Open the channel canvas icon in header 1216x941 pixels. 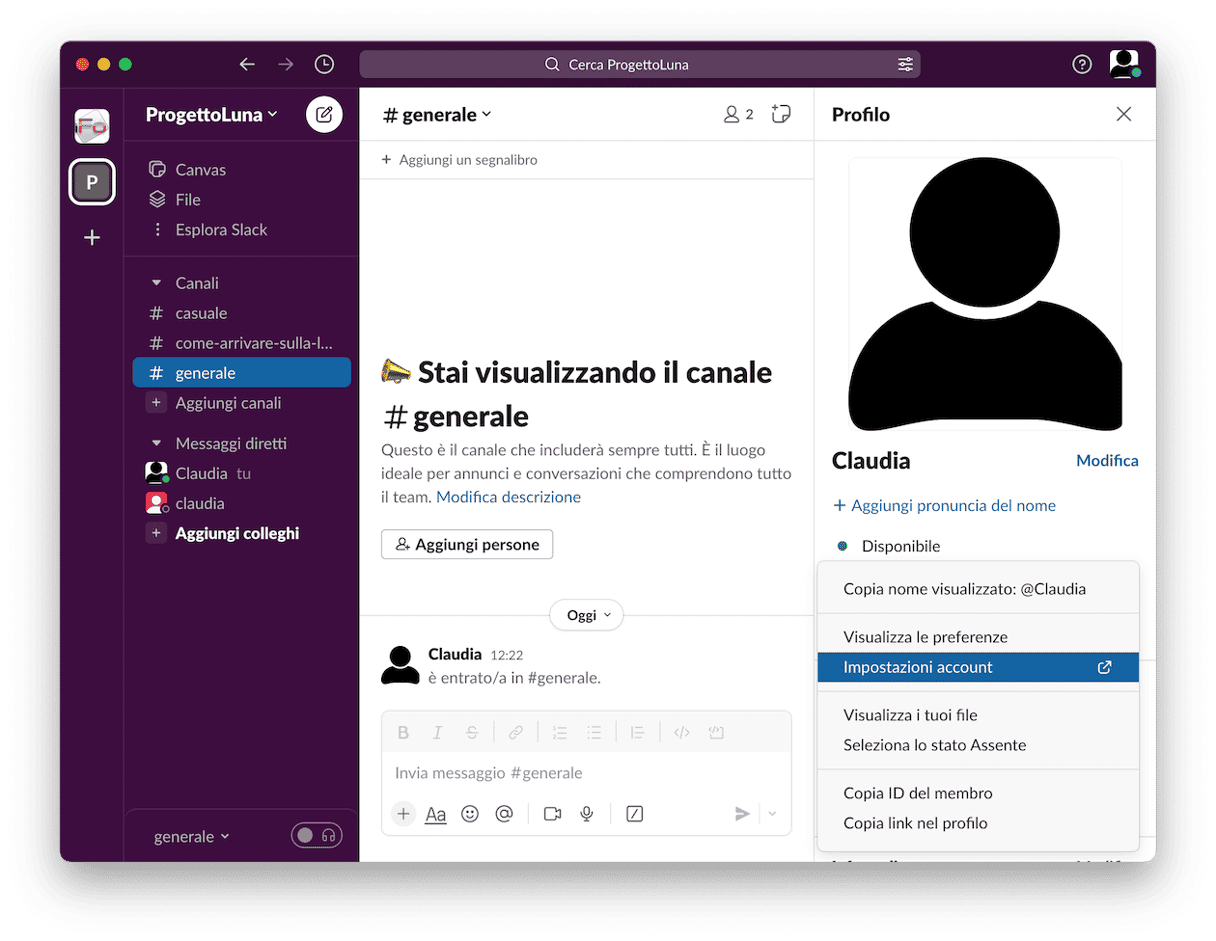(x=781, y=114)
